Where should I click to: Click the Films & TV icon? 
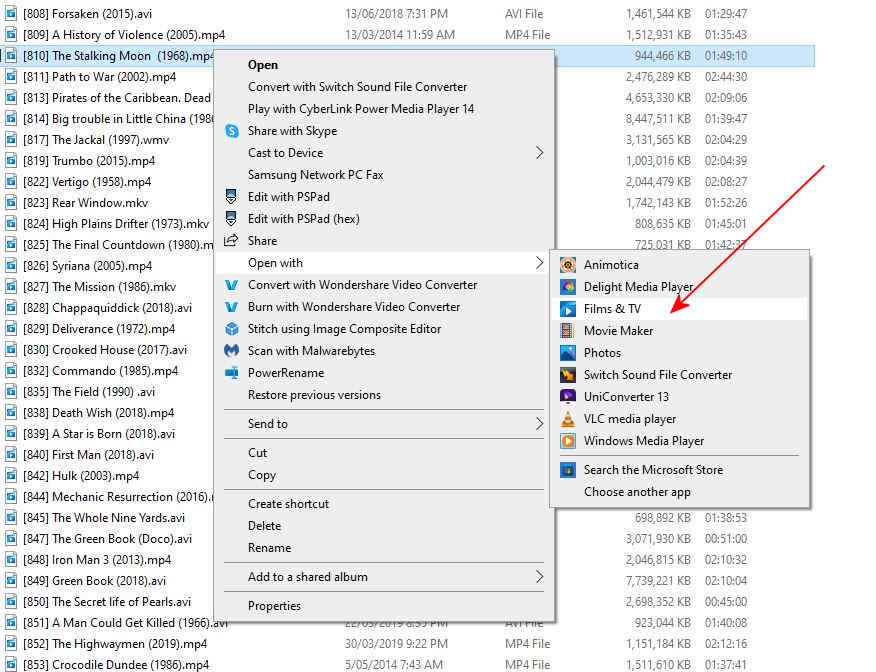(x=568, y=309)
